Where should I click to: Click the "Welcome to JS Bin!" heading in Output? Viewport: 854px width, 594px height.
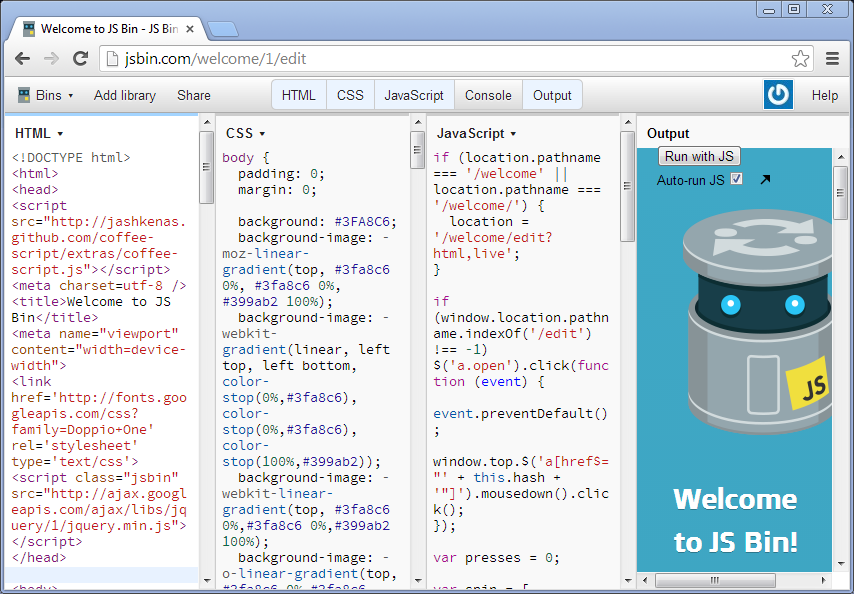pos(735,520)
